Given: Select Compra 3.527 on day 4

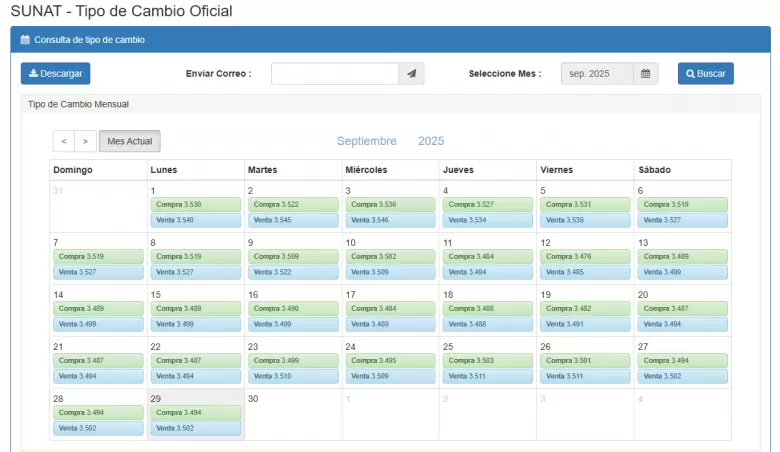Looking at the screenshot, I should tap(488, 204).
